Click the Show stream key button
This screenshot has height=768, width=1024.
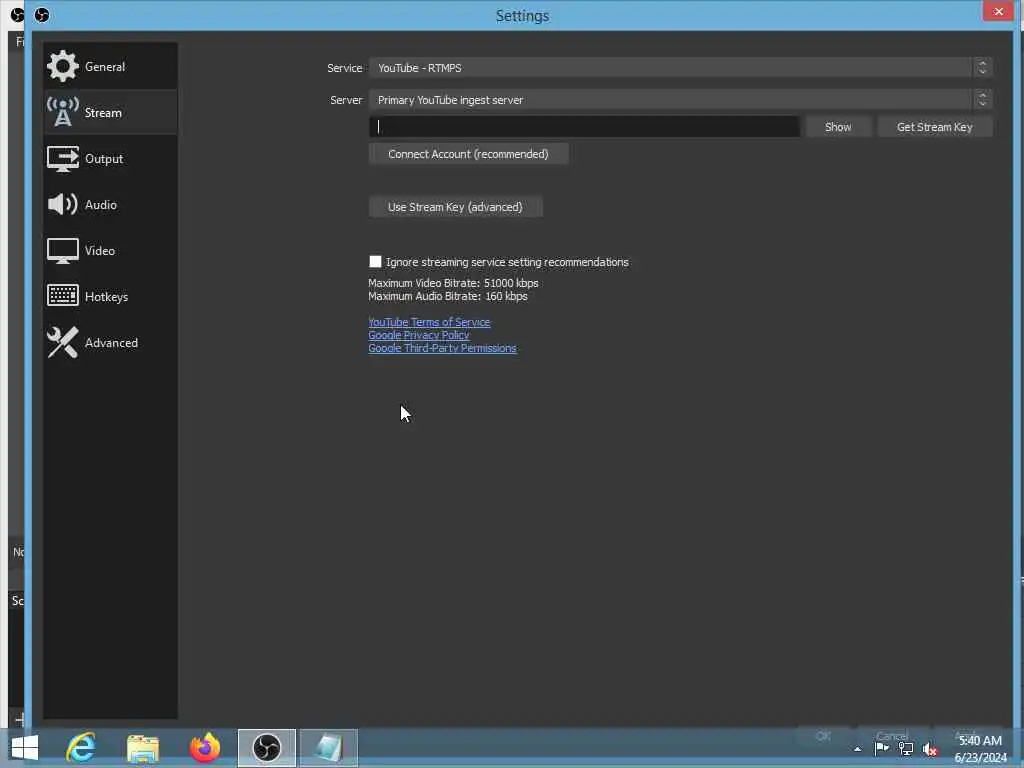pyautogui.click(x=838, y=127)
